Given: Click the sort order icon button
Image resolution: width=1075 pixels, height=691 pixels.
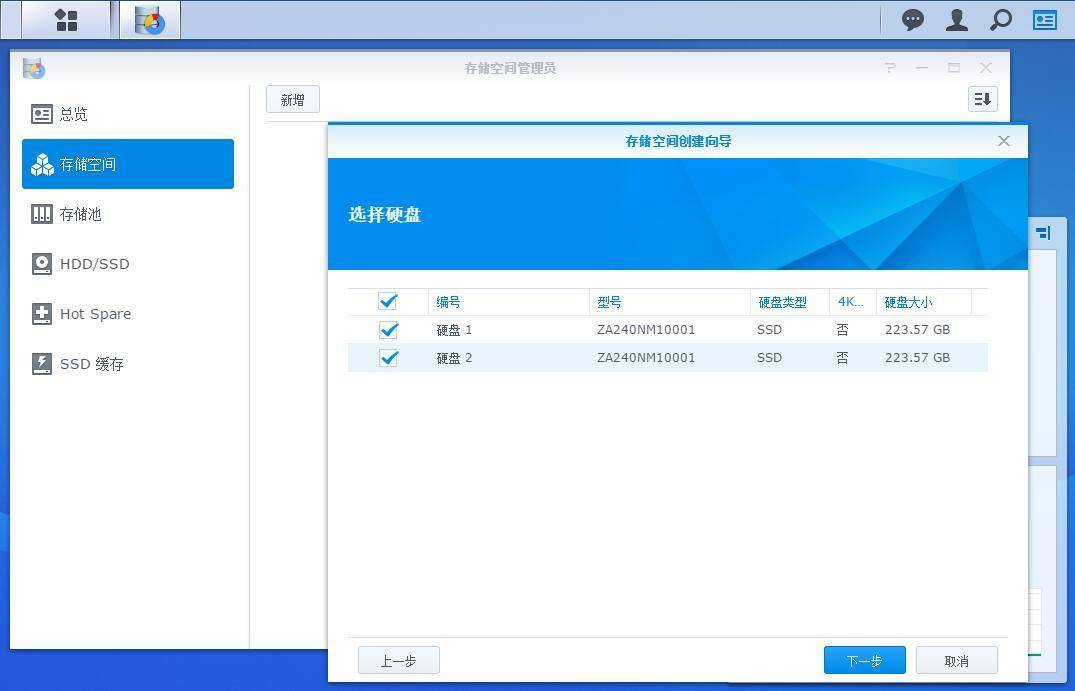Looking at the screenshot, I should (x=982, y=99).
